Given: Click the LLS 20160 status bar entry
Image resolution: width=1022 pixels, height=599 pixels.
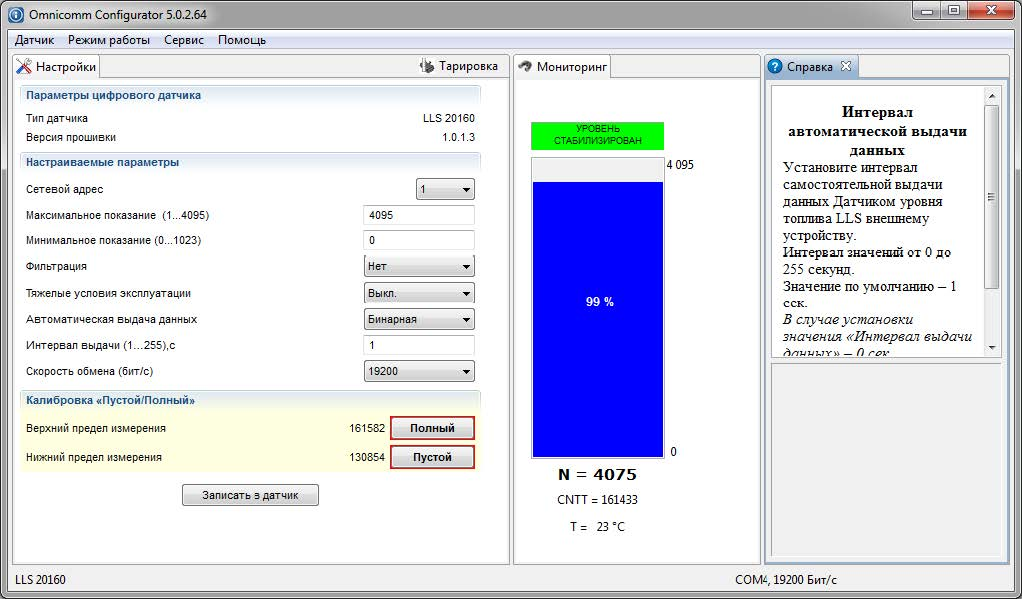Looking at the screenshot, I should pyautogui.click(x=40, y=579).
